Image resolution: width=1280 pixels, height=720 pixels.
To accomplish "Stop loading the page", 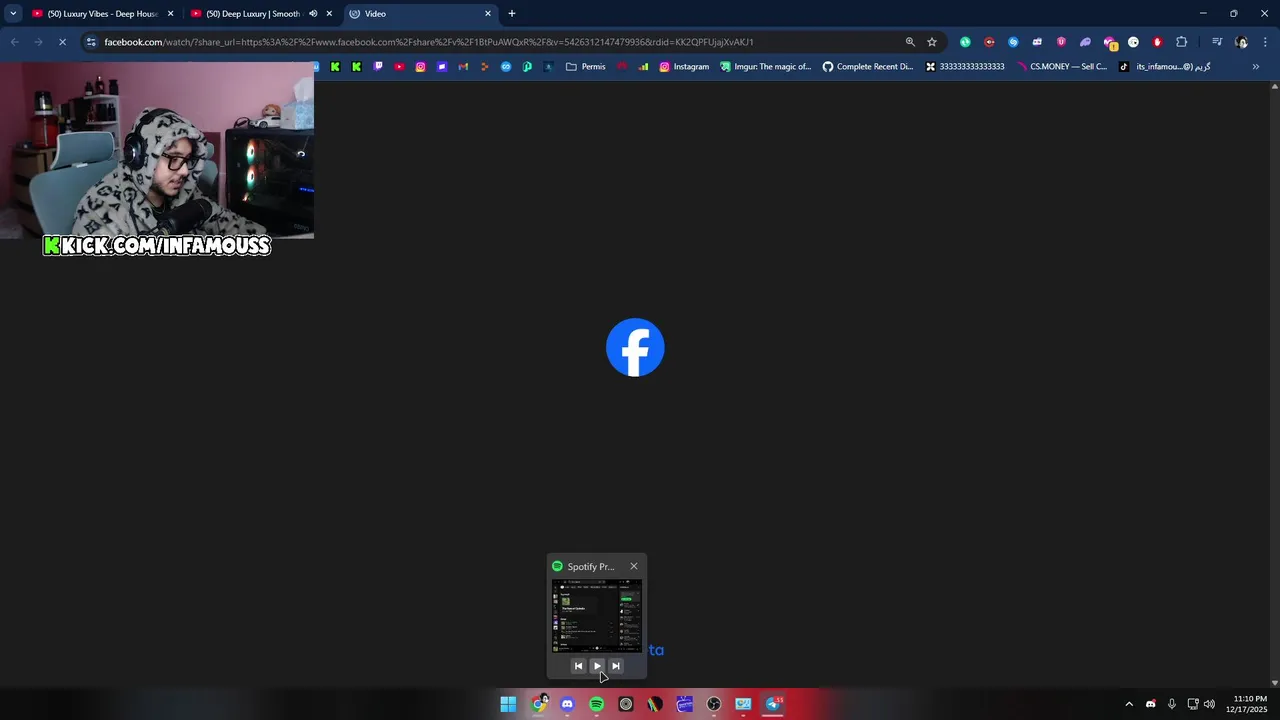I will click(x=62, y=42).
